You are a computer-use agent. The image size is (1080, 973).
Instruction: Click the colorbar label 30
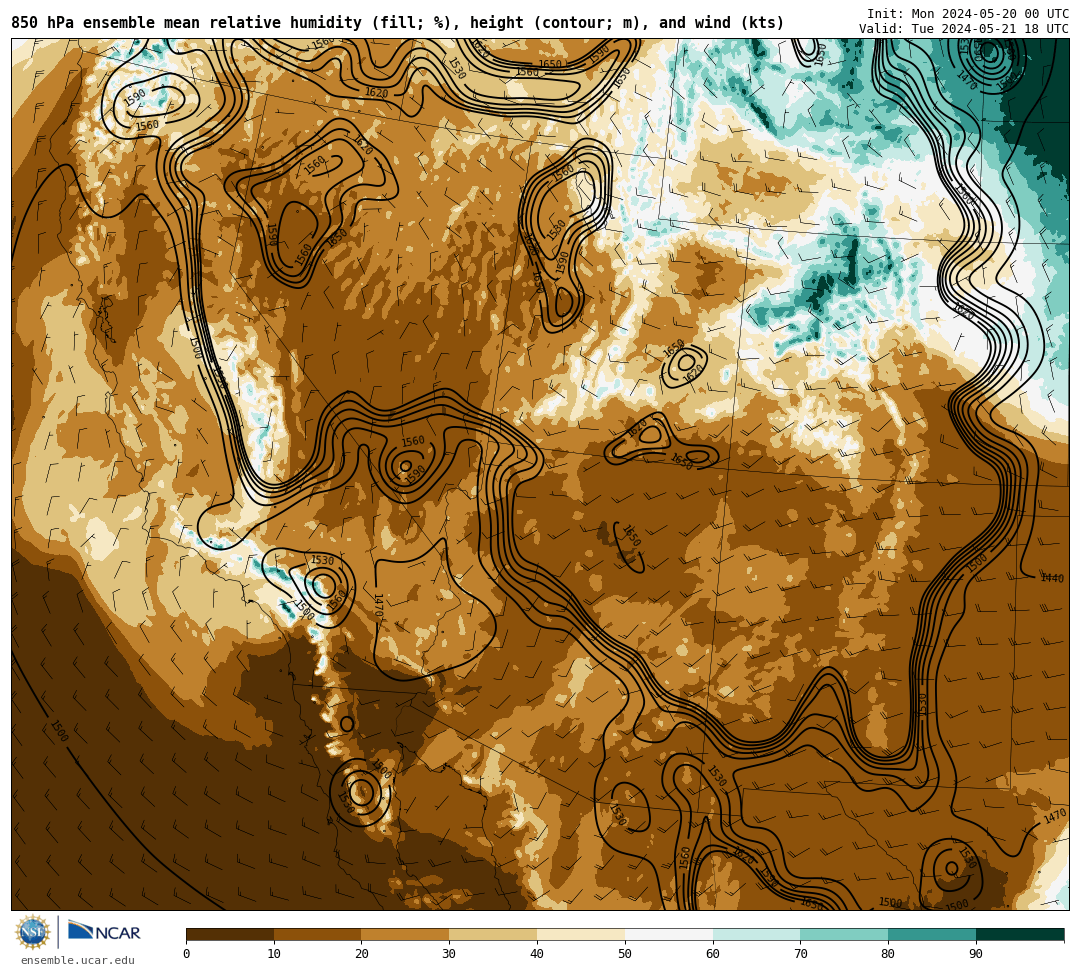[449, 954]
